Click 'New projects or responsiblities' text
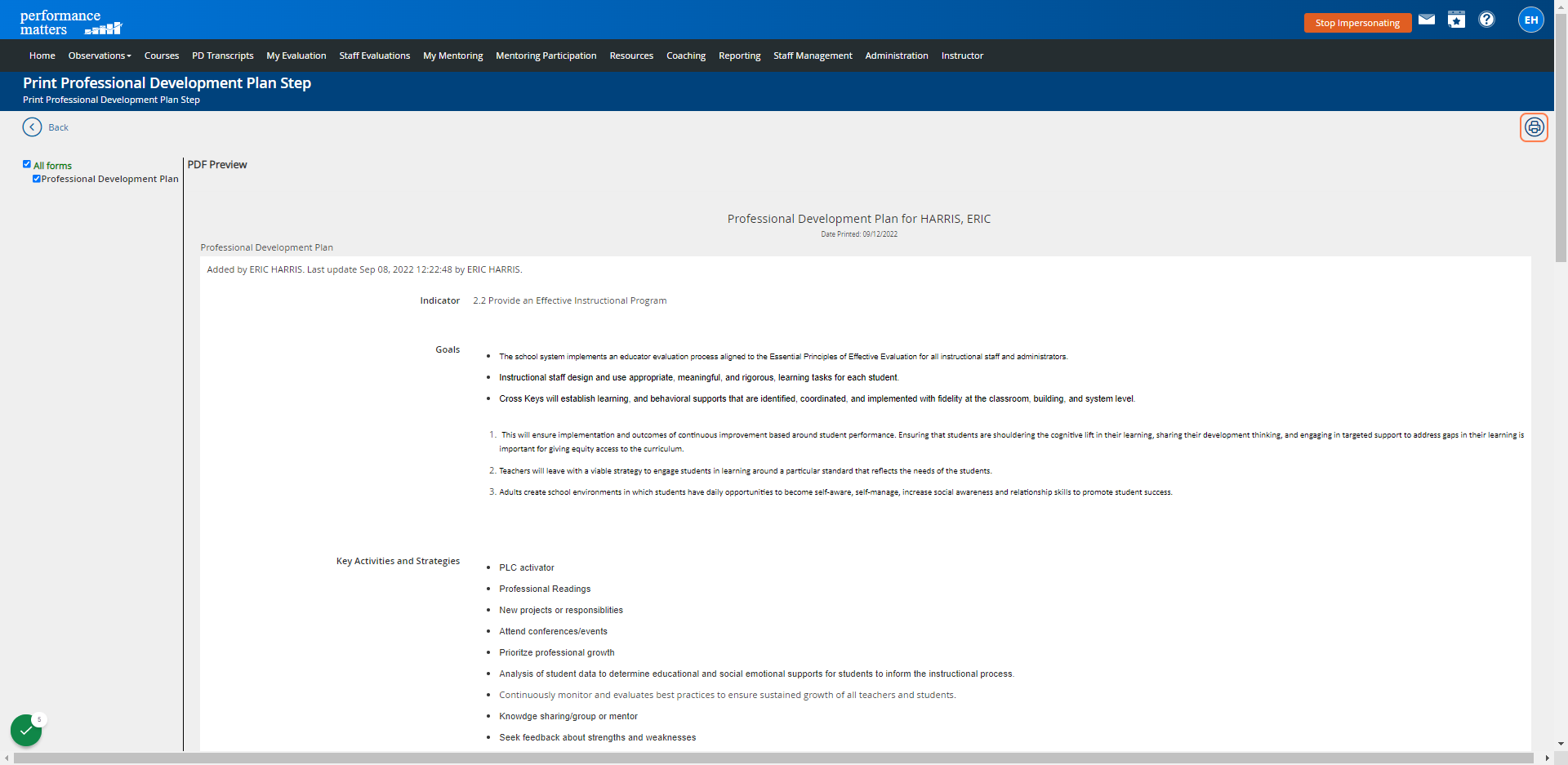 pyautogui.click(x=561, y=610)
